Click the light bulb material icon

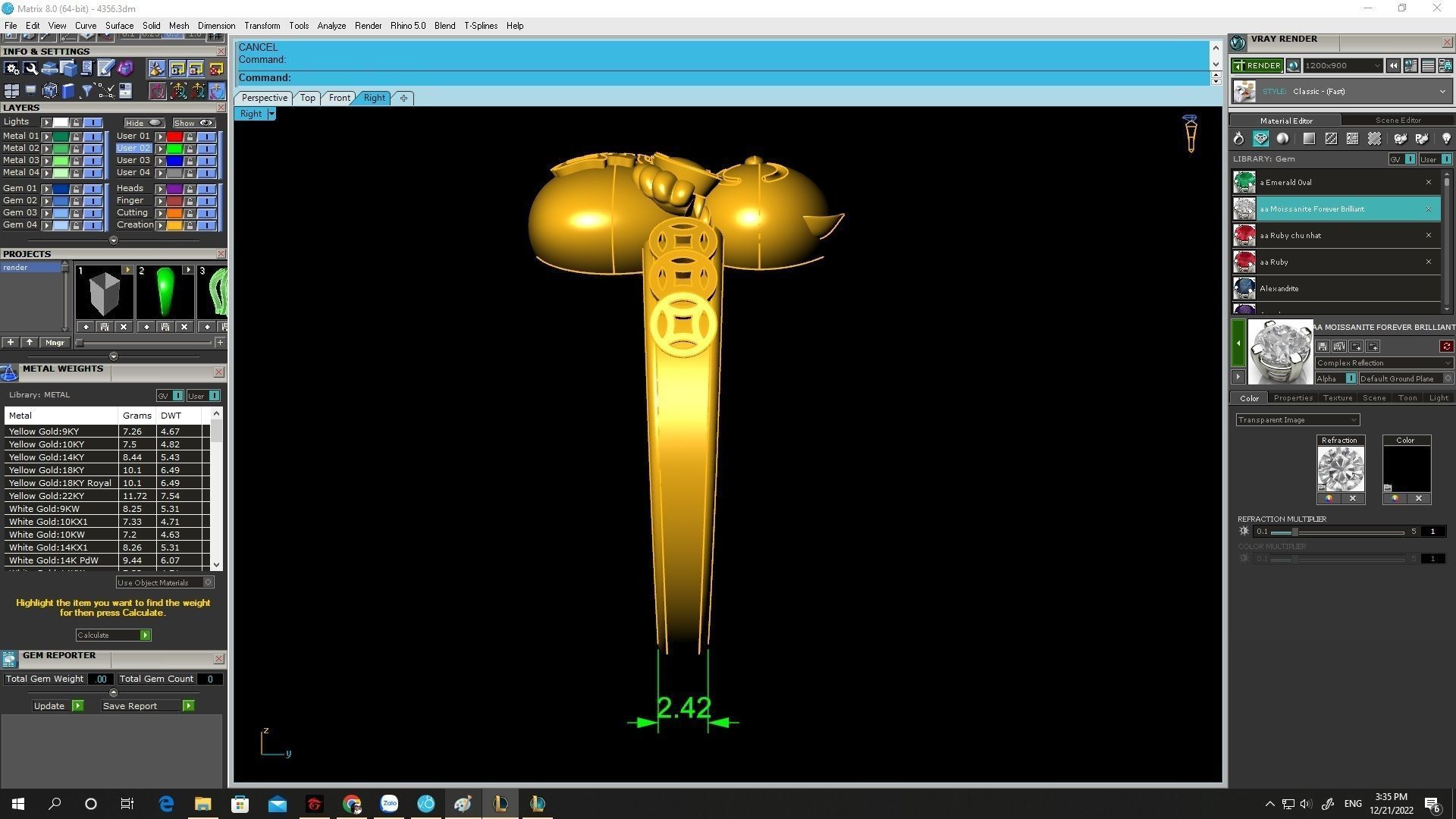(1445, 139)
